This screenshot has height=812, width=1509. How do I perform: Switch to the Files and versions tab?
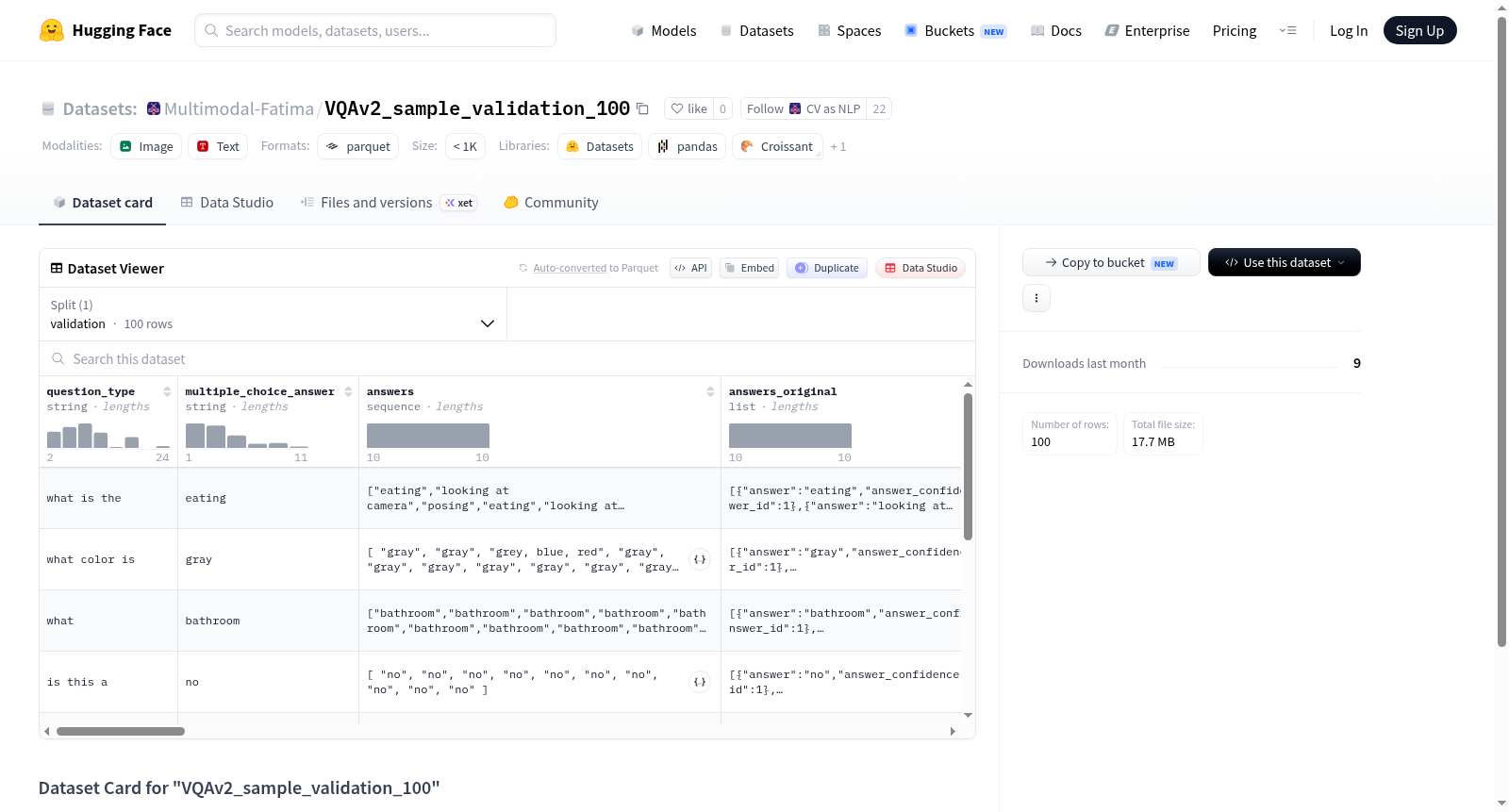(x=389, y=202)
